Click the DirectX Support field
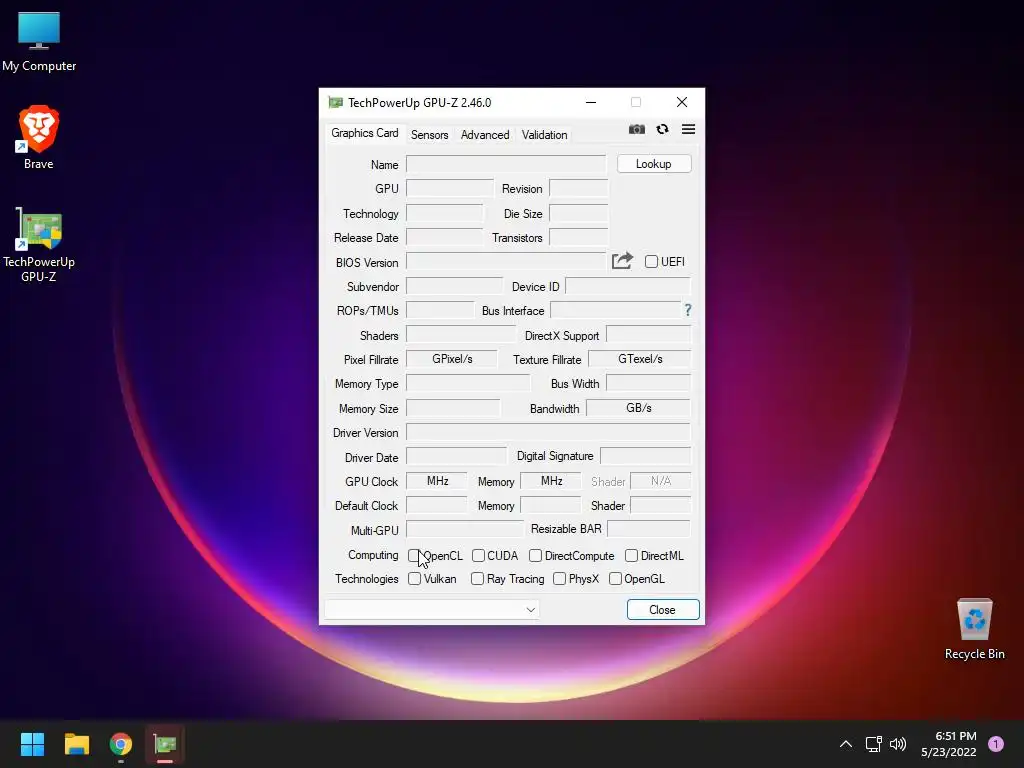The height and width of the screenshot is (768, 1024). coord(648,334)
